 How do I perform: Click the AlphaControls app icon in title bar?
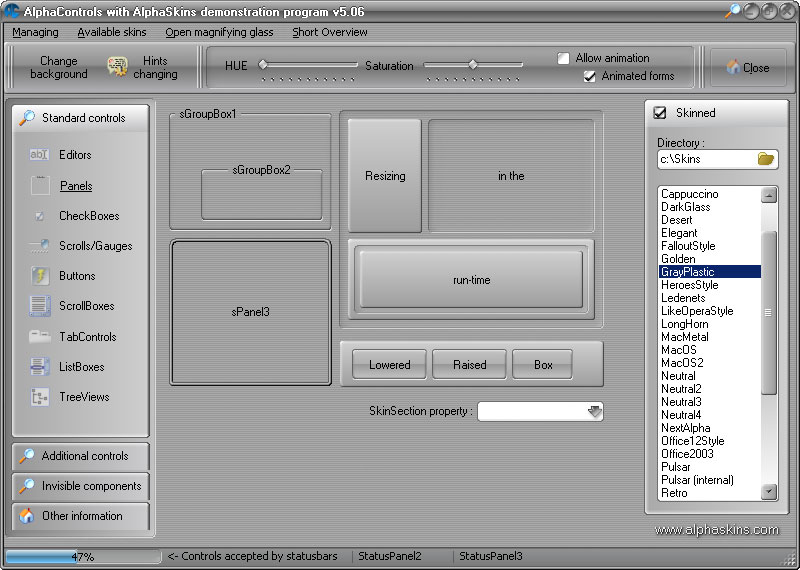[11, 11]
